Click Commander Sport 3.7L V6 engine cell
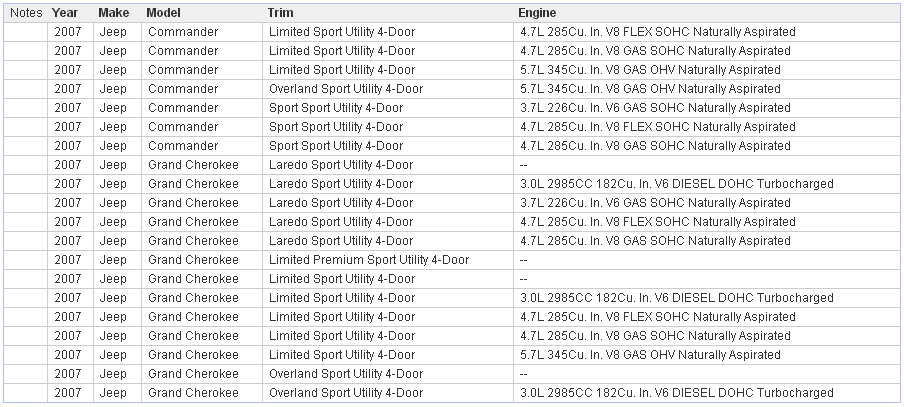This screenshot has width=904, height=407. 655,108
